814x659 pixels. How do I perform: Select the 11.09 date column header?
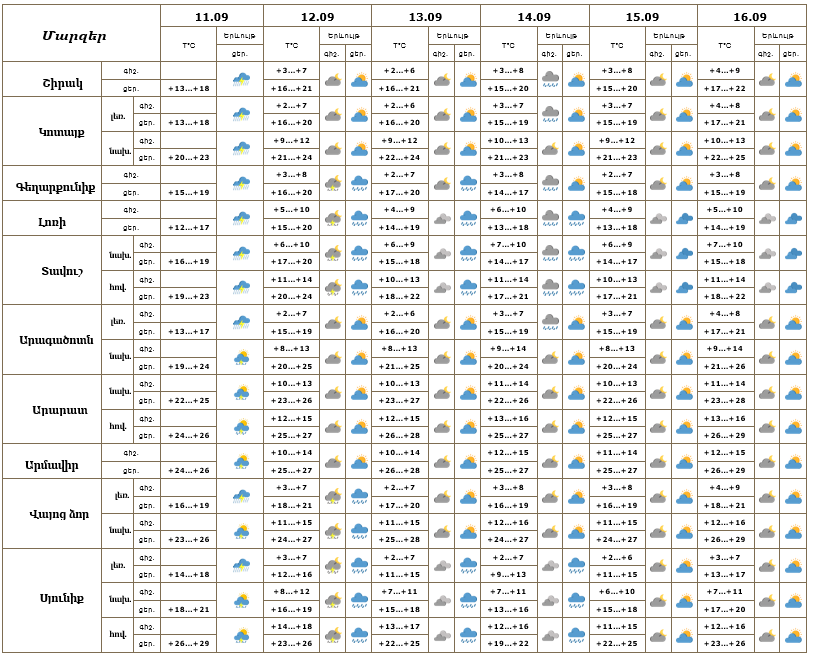tap(211, 17)
